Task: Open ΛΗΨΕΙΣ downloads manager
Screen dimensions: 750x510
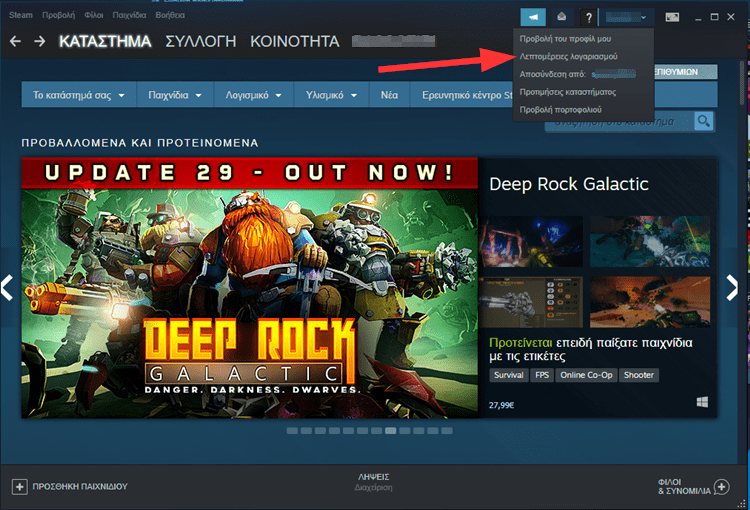Action: point(374,482)
